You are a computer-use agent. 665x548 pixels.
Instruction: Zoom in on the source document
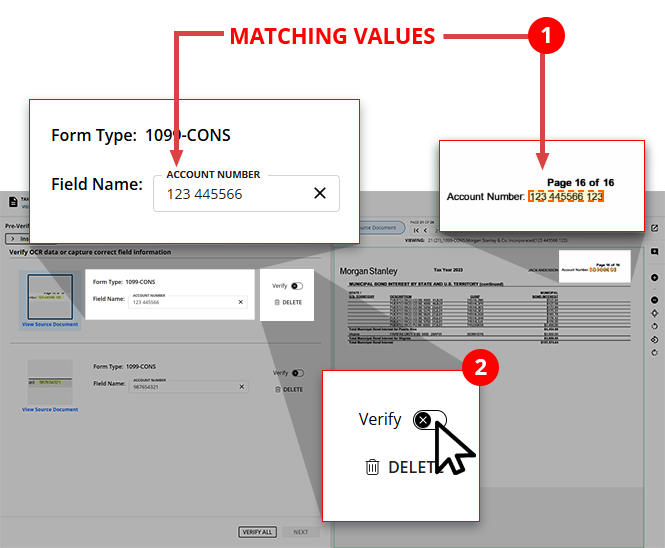[654, 277]
